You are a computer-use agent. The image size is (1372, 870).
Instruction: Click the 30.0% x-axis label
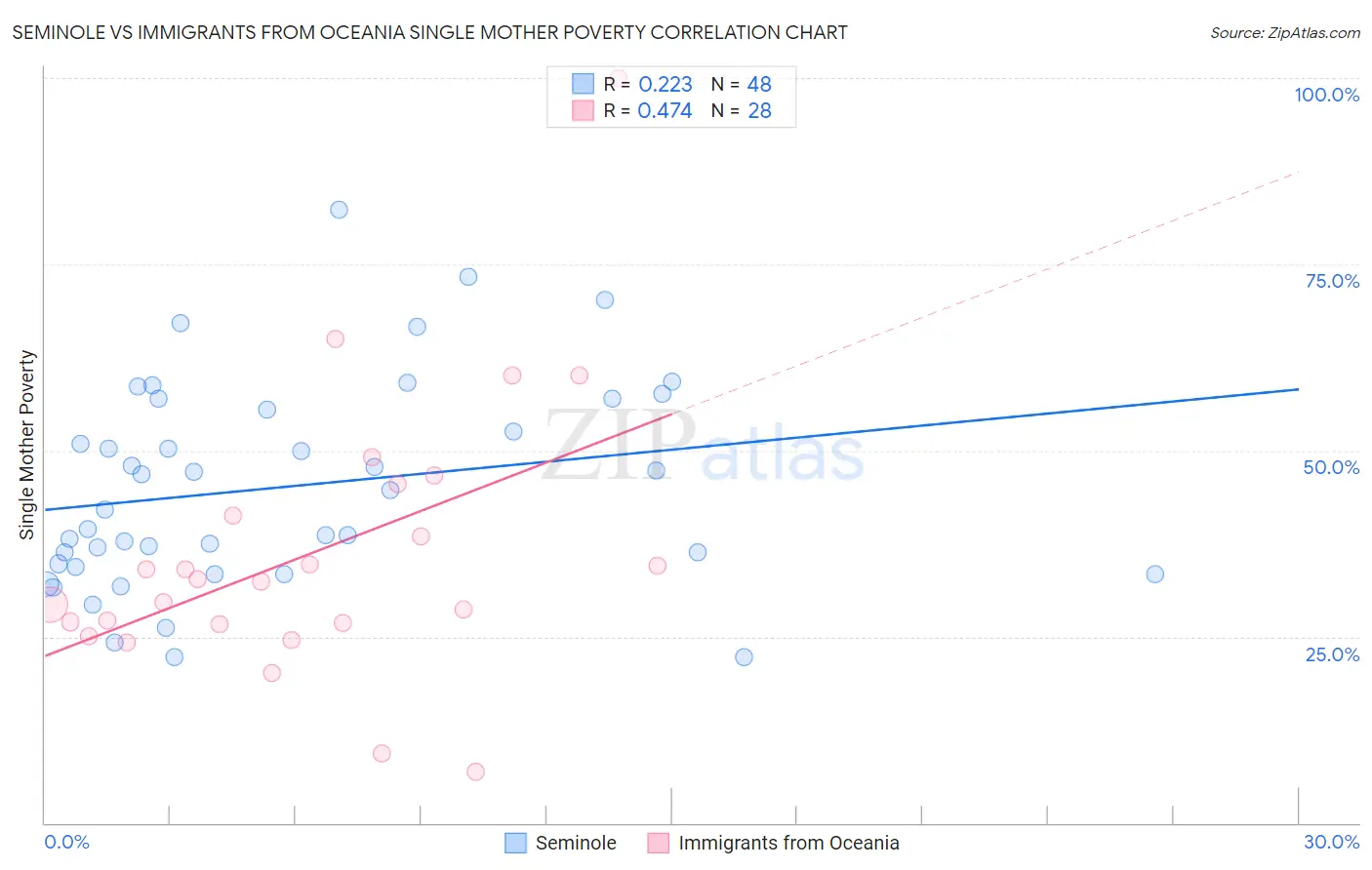tap(1331, 842)
